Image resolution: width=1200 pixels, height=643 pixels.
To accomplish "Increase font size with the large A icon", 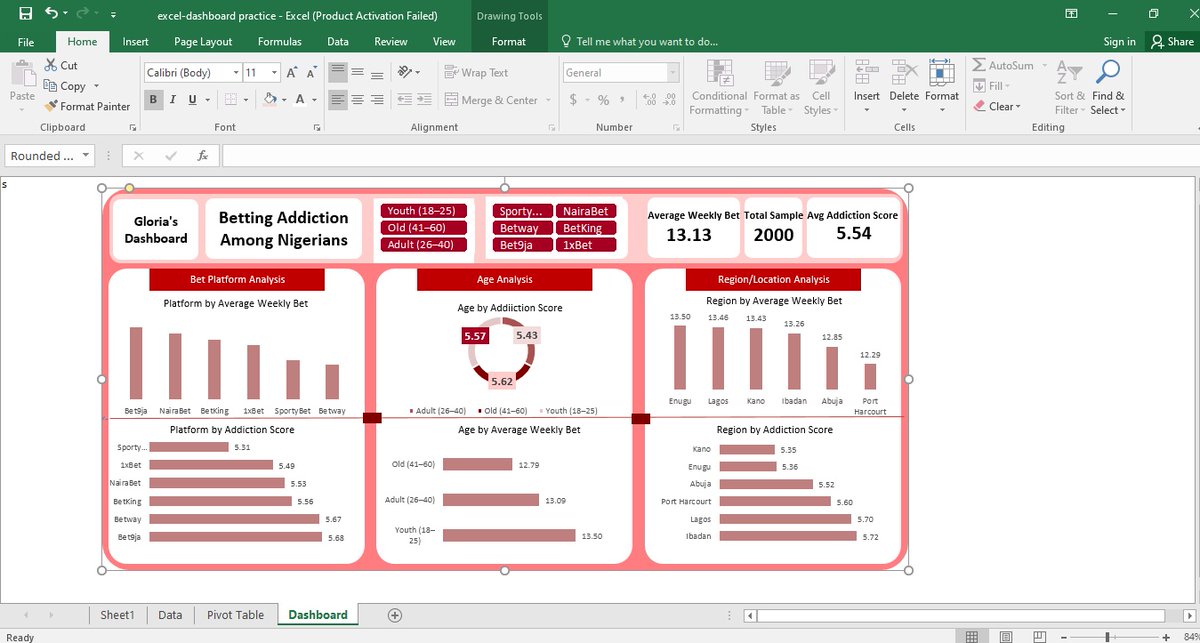I will pos(291,73).
